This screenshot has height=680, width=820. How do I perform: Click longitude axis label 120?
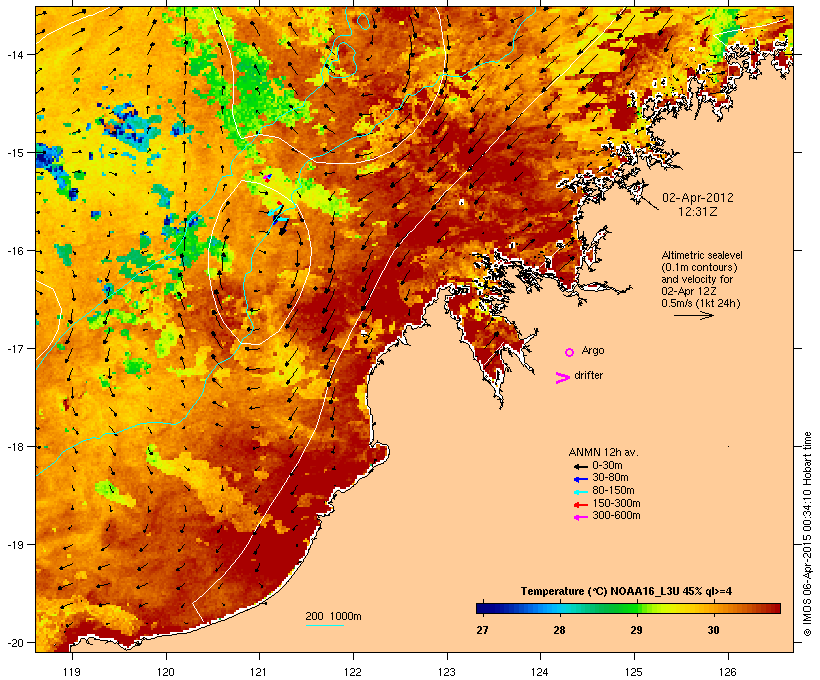click(x=166, y=672)
